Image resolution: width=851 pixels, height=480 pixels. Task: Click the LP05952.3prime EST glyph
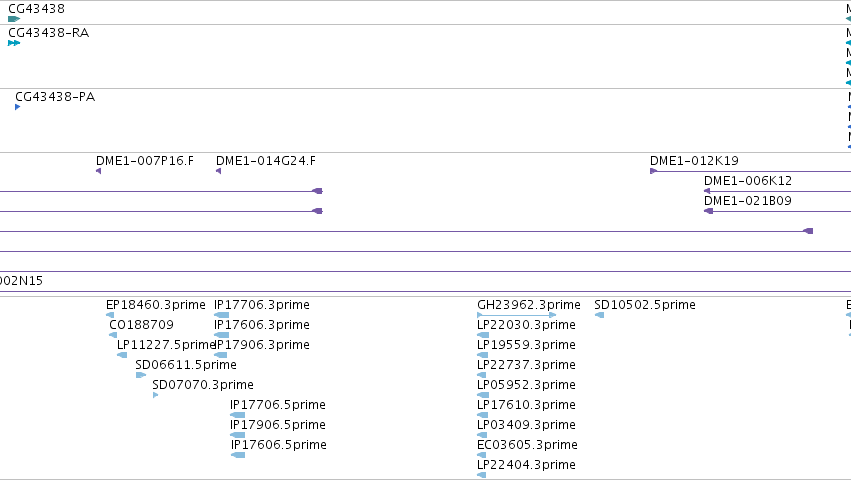click(x=482, y=395)
